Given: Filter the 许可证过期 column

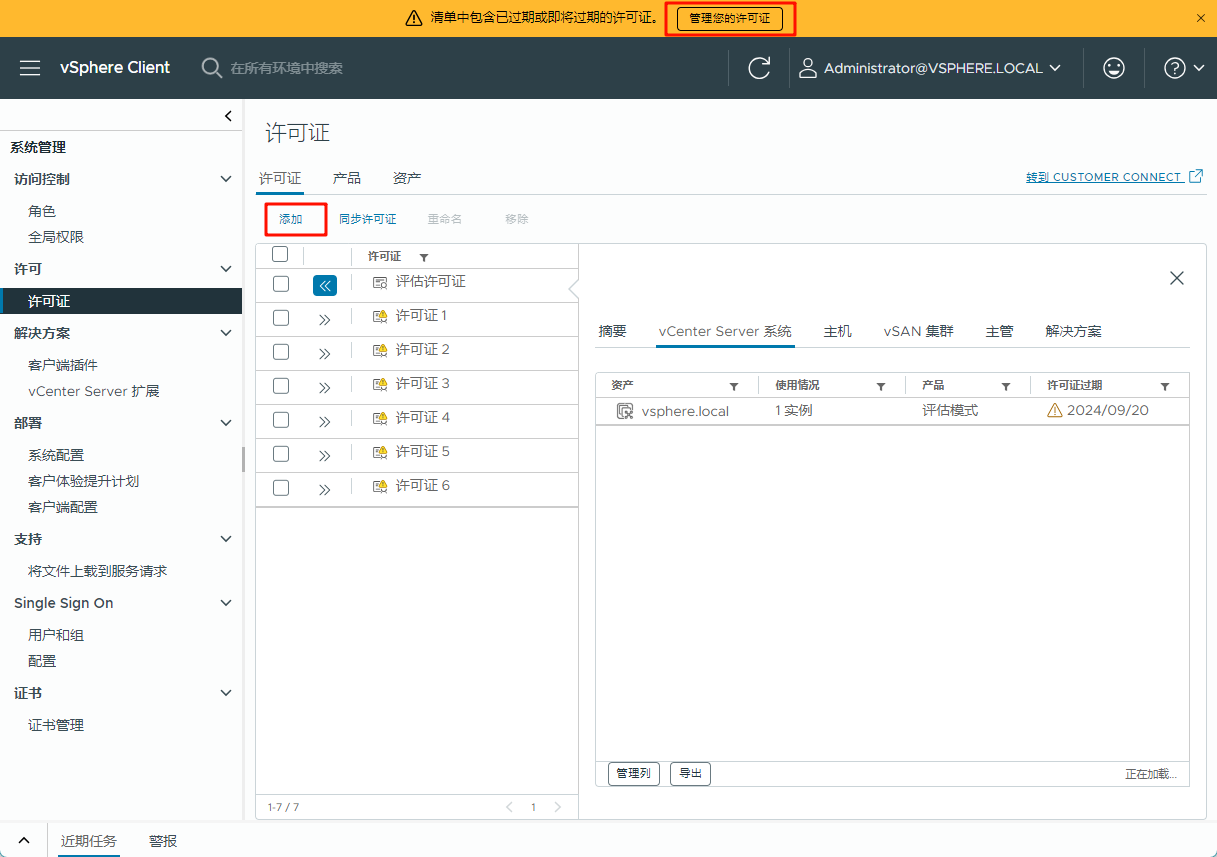Looking at the screenshot, I should [x=1165, y=386].
